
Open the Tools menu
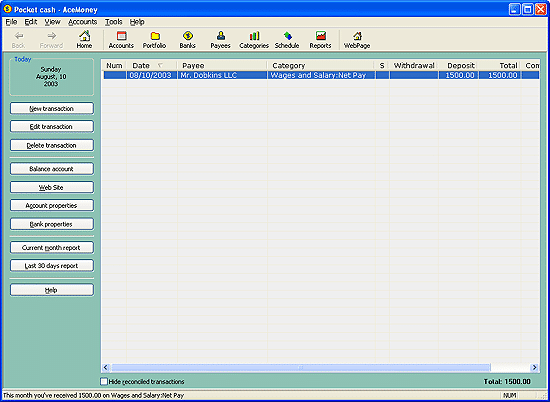point(114,22)
